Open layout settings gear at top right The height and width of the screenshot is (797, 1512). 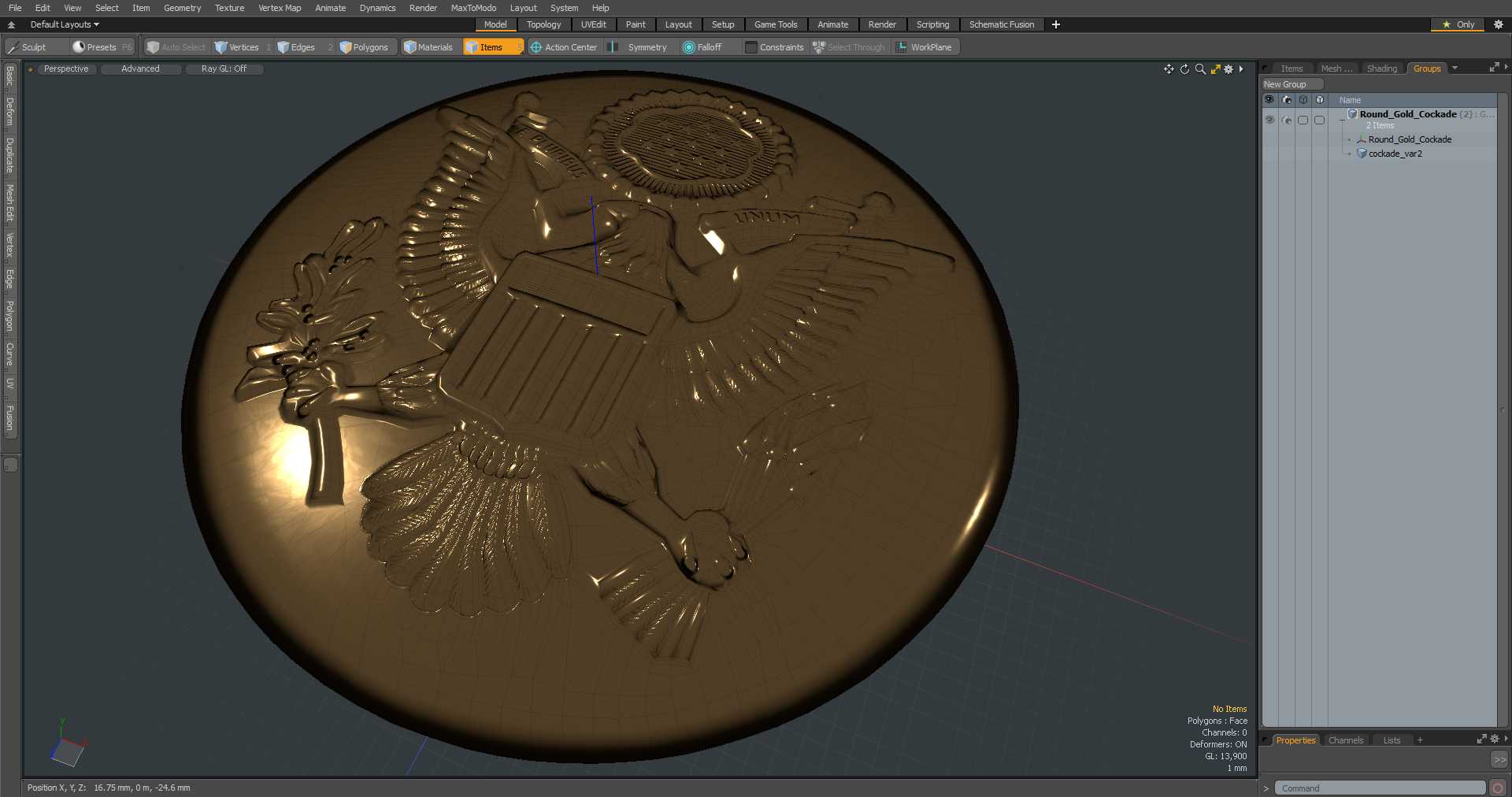1499,24
